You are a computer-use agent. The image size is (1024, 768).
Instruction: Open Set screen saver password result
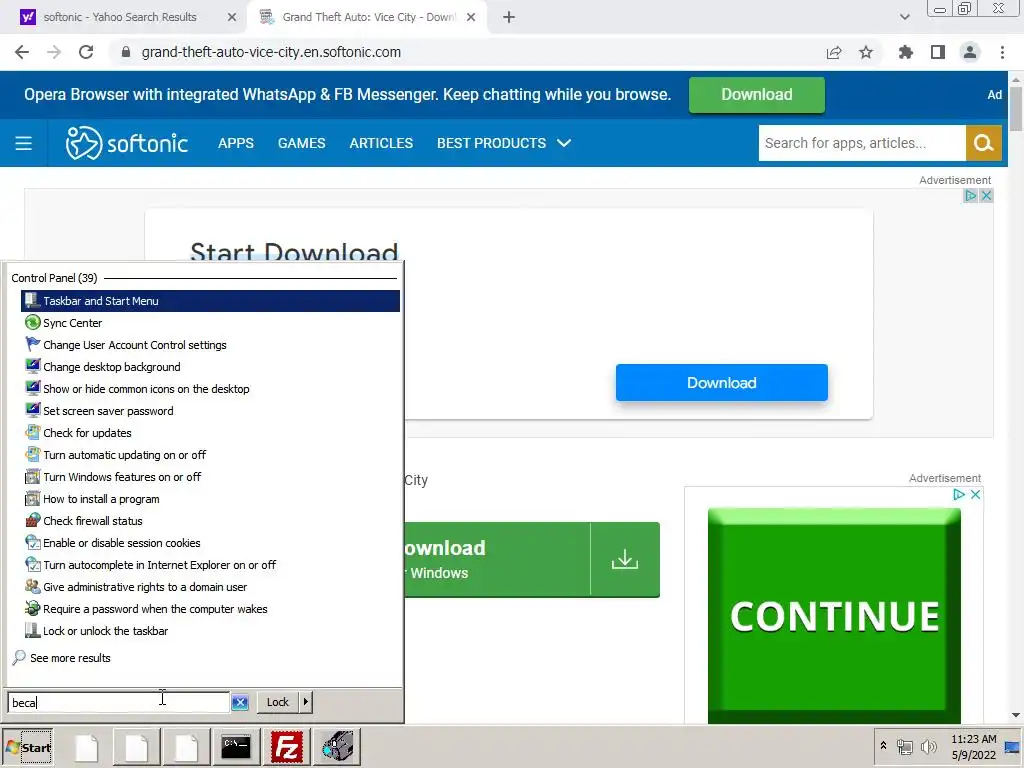click(x=210, y=411)
